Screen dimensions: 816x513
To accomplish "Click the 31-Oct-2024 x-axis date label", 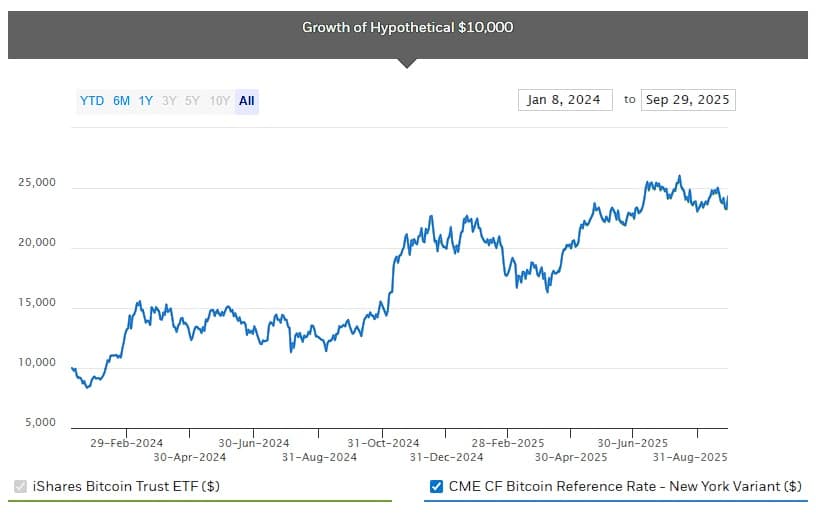I will pos(383,442).
